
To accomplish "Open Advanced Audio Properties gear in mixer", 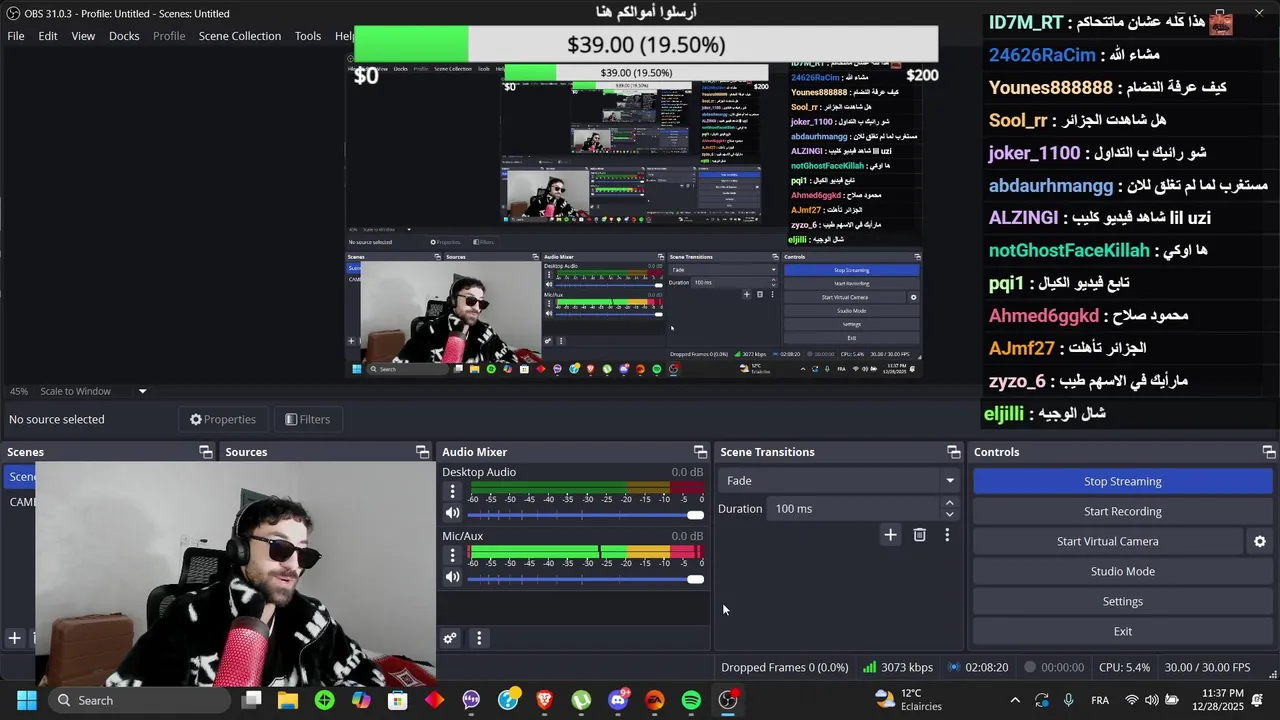I will [x=450, y=638].
